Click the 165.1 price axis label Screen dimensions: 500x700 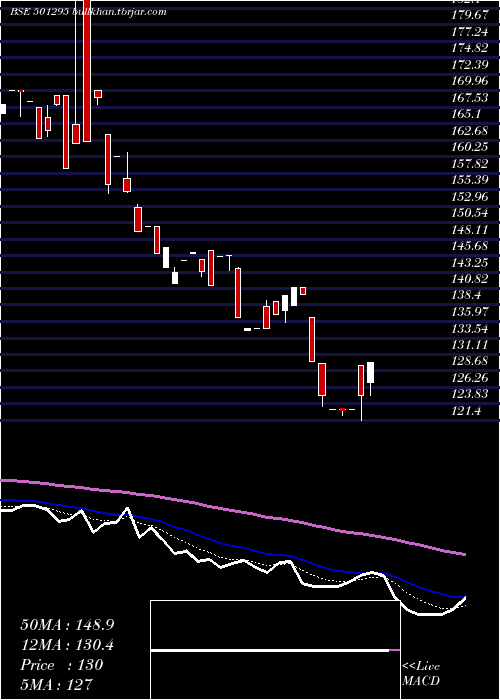[x=466, y=114]
